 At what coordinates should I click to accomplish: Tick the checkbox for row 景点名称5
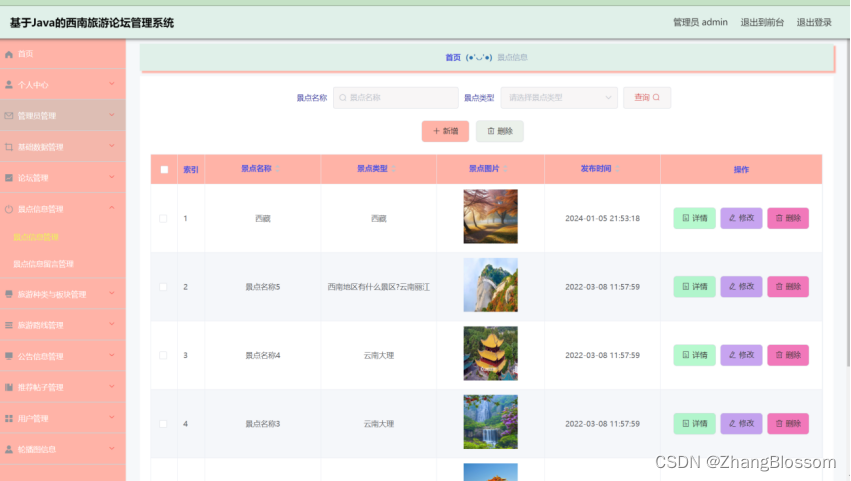point(163,287)
